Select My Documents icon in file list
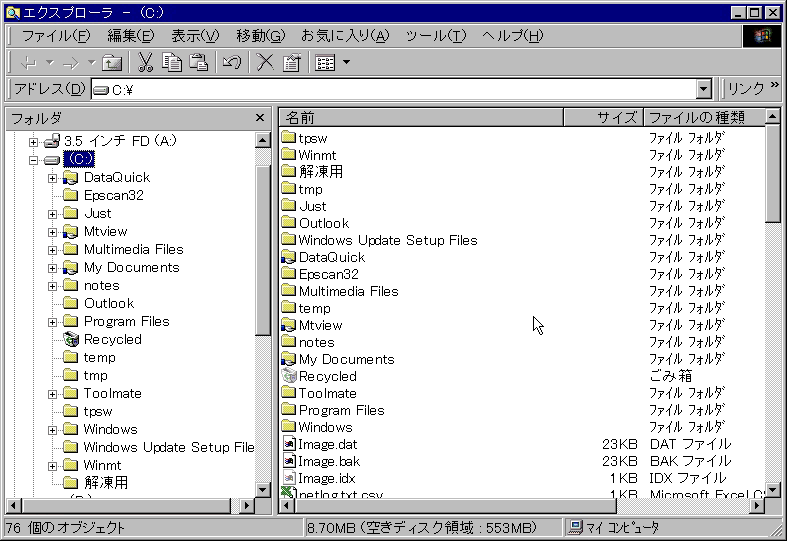Image resolution: width=787 pixels, height=541 pixels. (x=289, y=359)
